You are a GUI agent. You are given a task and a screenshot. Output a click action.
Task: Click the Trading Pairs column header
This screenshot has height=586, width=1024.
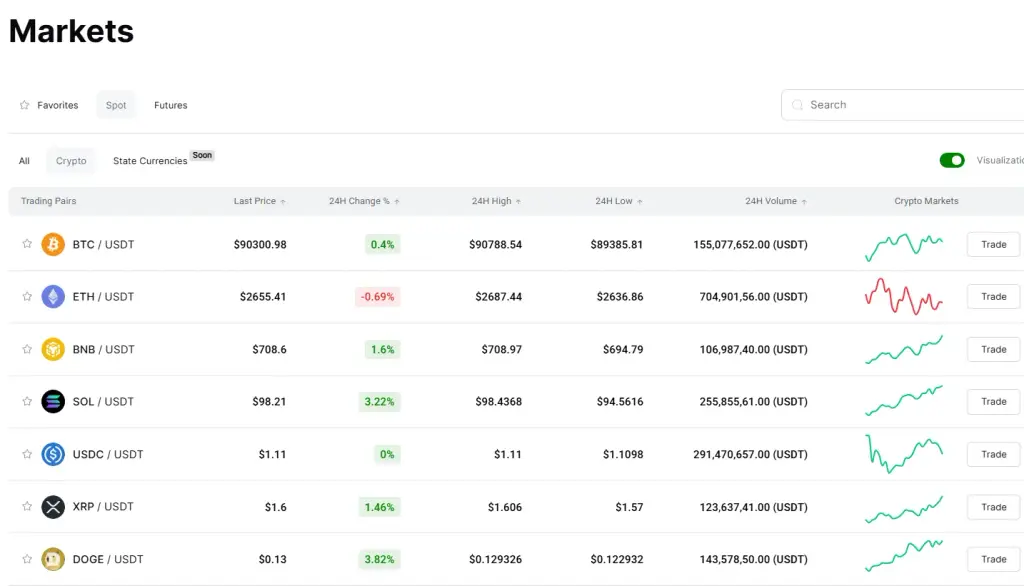(x=48, y=201)
